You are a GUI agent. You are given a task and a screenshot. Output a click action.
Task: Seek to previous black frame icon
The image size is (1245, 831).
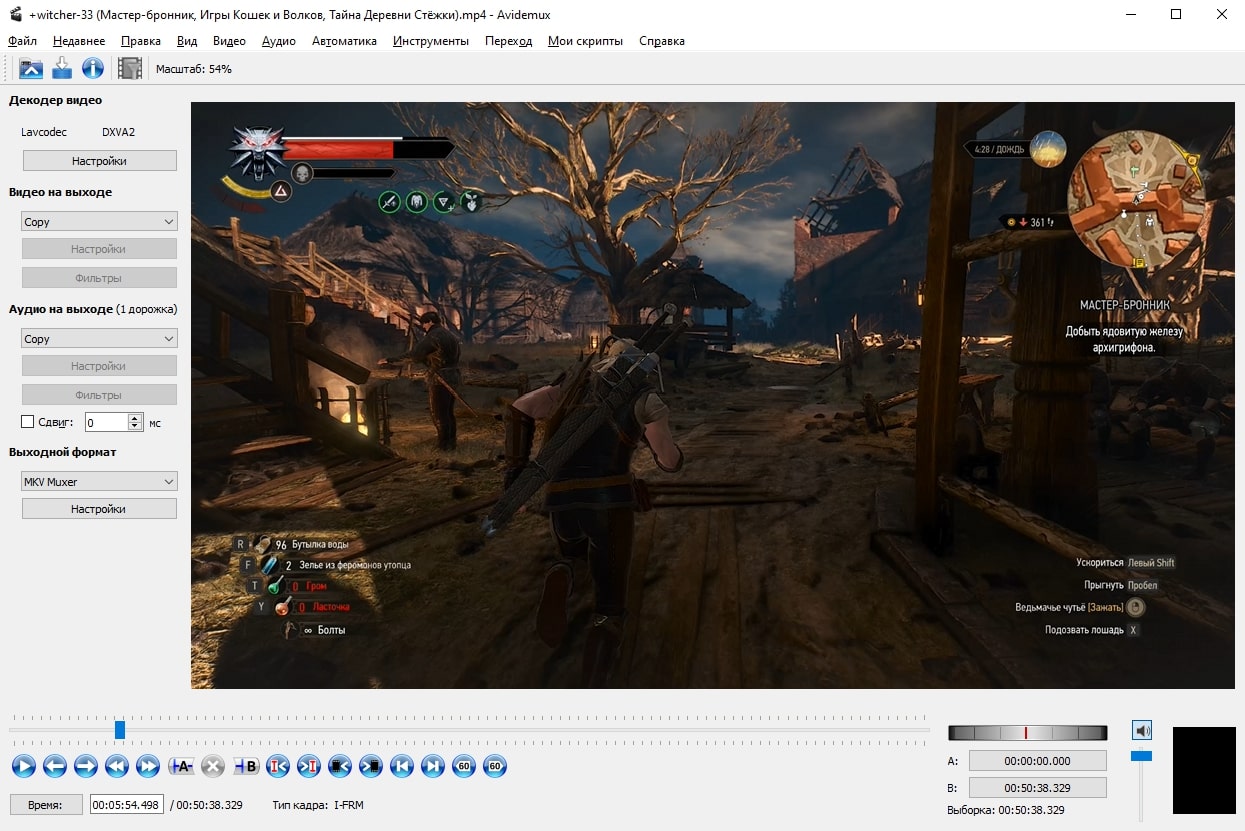(x=340, y=766)
